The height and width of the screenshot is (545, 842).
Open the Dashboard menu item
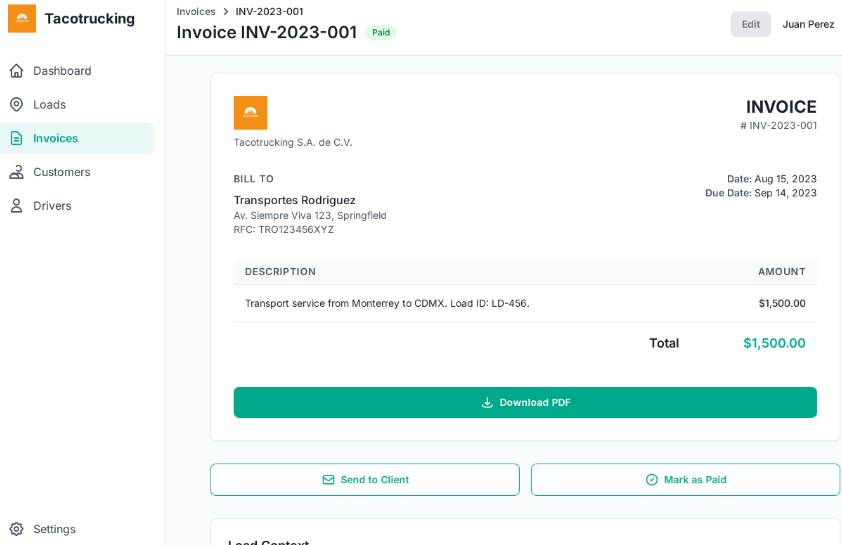click(62, 71)
